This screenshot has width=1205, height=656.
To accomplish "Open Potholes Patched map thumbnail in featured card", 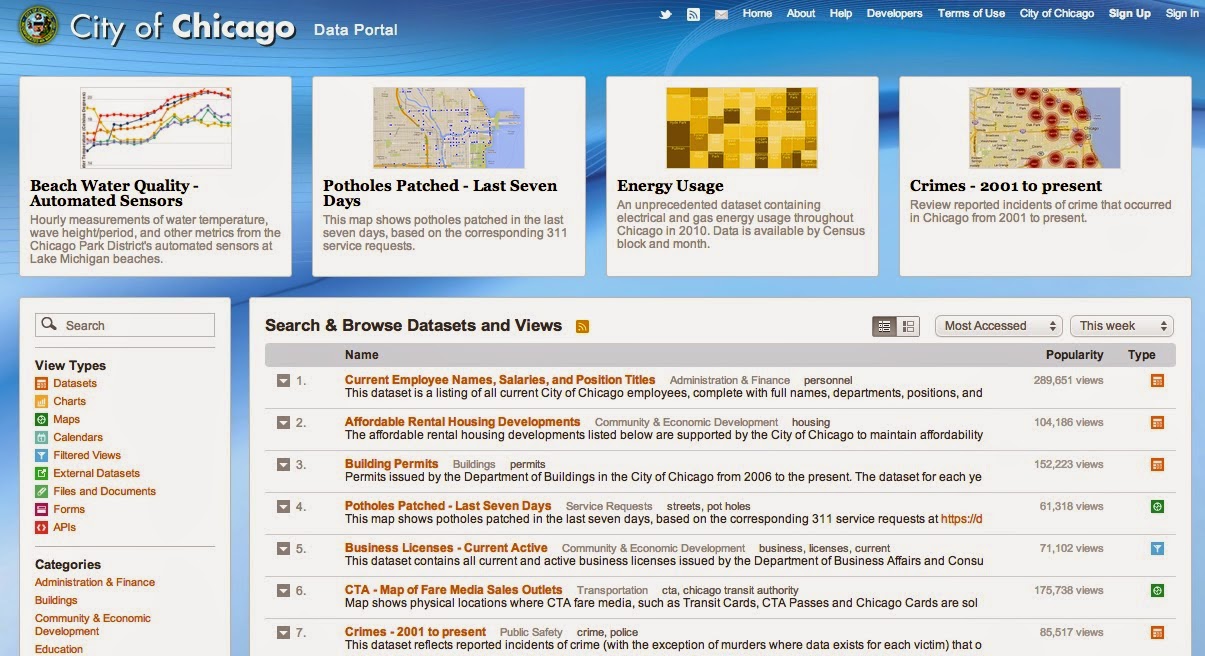I will click(x=449, y=127).
